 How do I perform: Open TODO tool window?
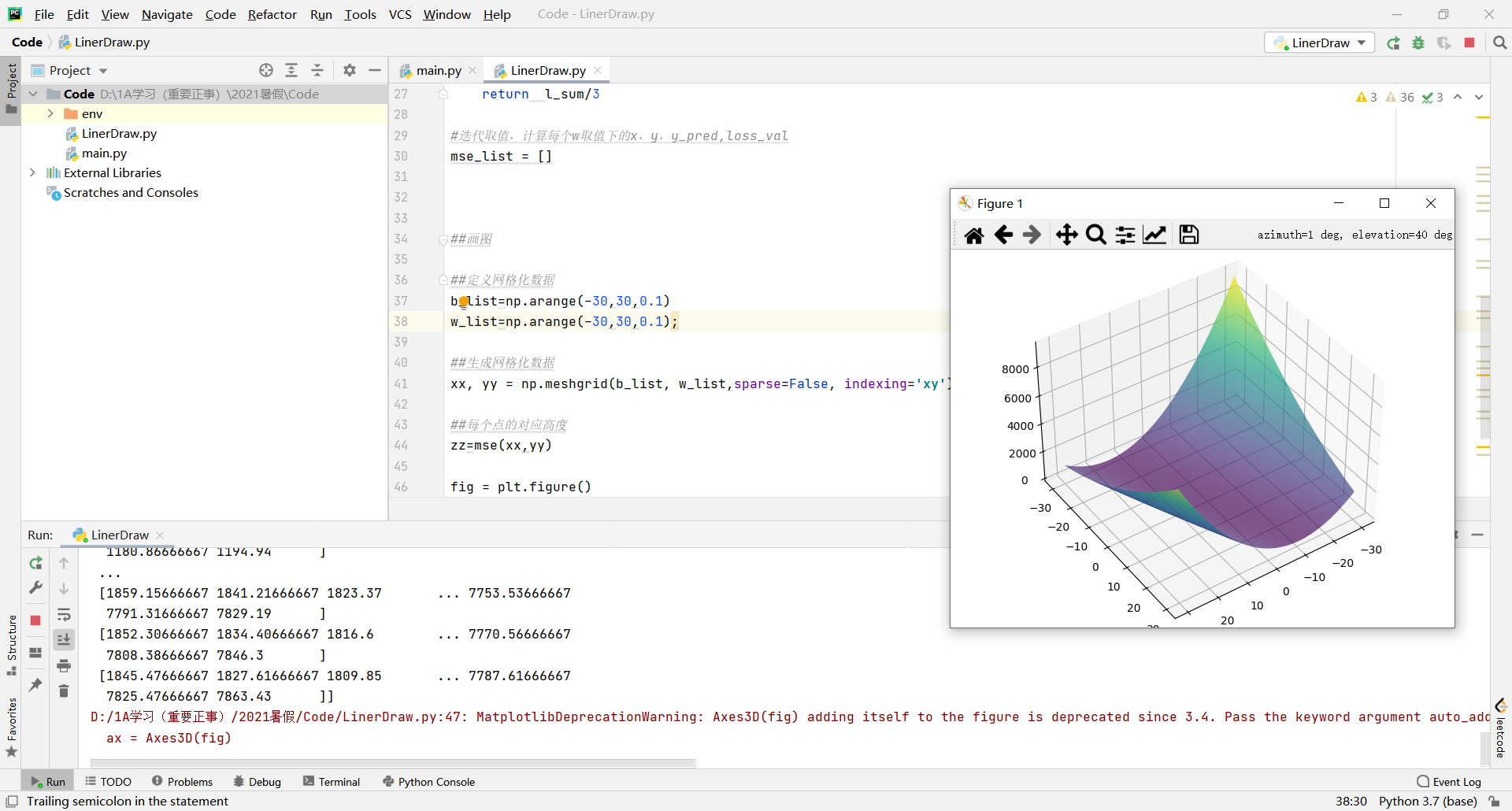click(109, 781)
